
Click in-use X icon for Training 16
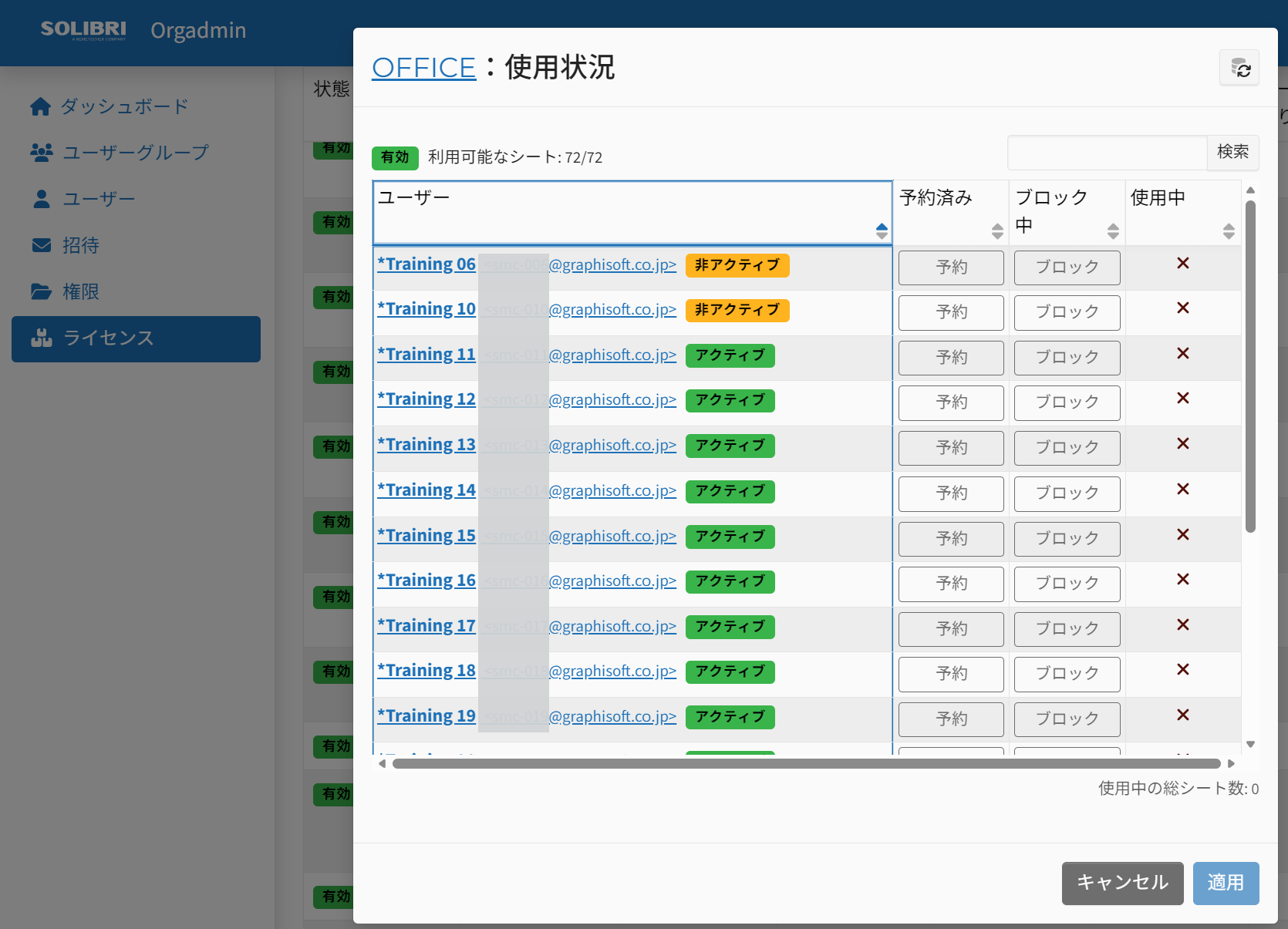click(x=1183, y=580)
